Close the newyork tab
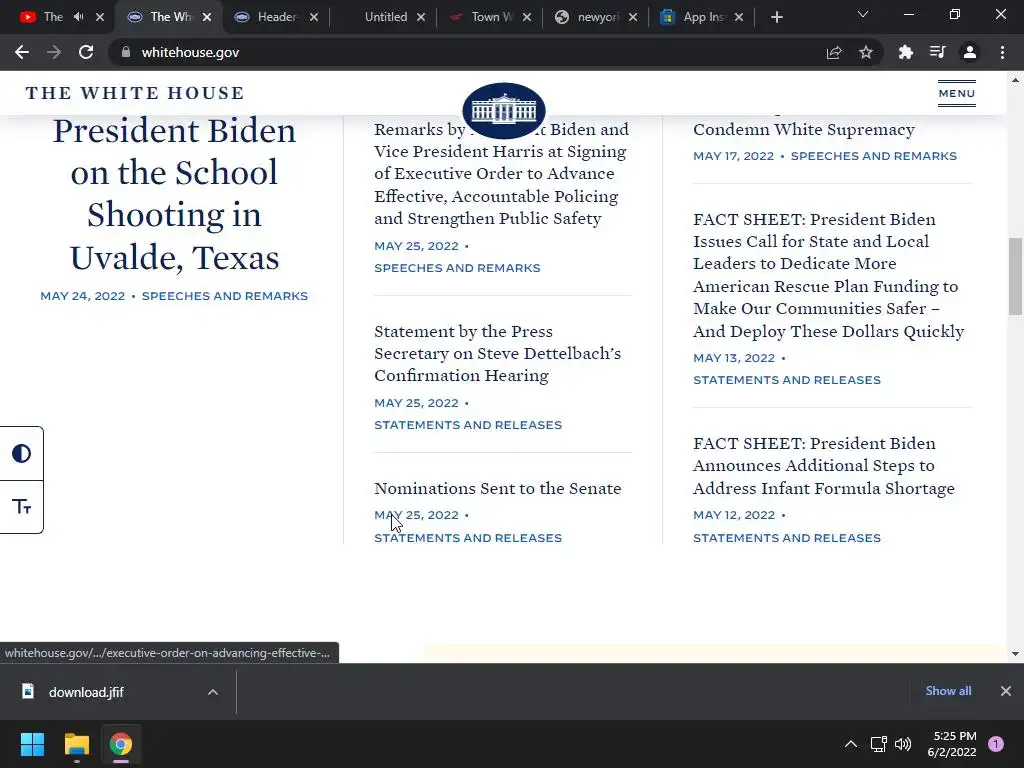 (633, 17)
